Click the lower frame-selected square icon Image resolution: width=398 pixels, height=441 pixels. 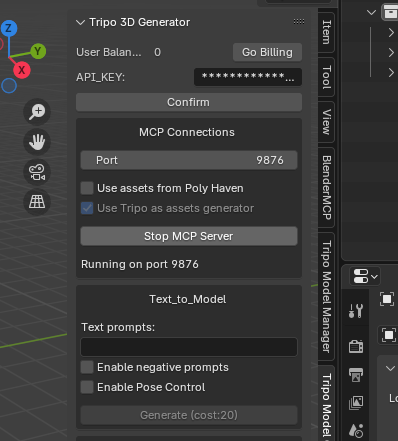(388, 335)
